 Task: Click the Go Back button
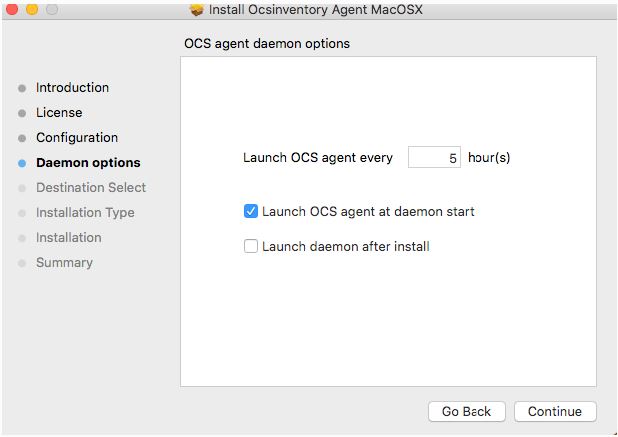(466, 411)
